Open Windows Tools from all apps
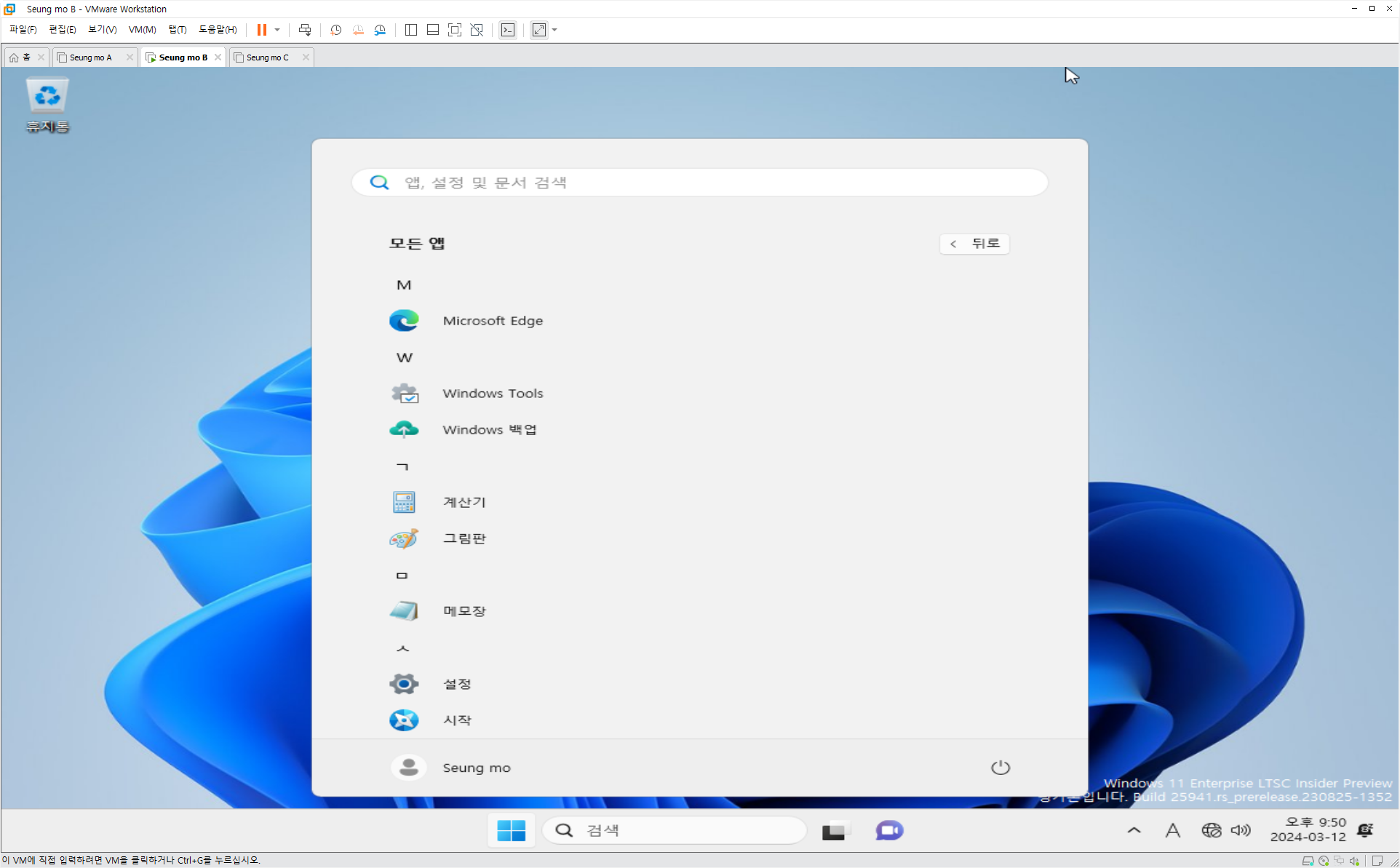Image resolution: width=1400 pixels, height=868 pixels. point(492,394)
